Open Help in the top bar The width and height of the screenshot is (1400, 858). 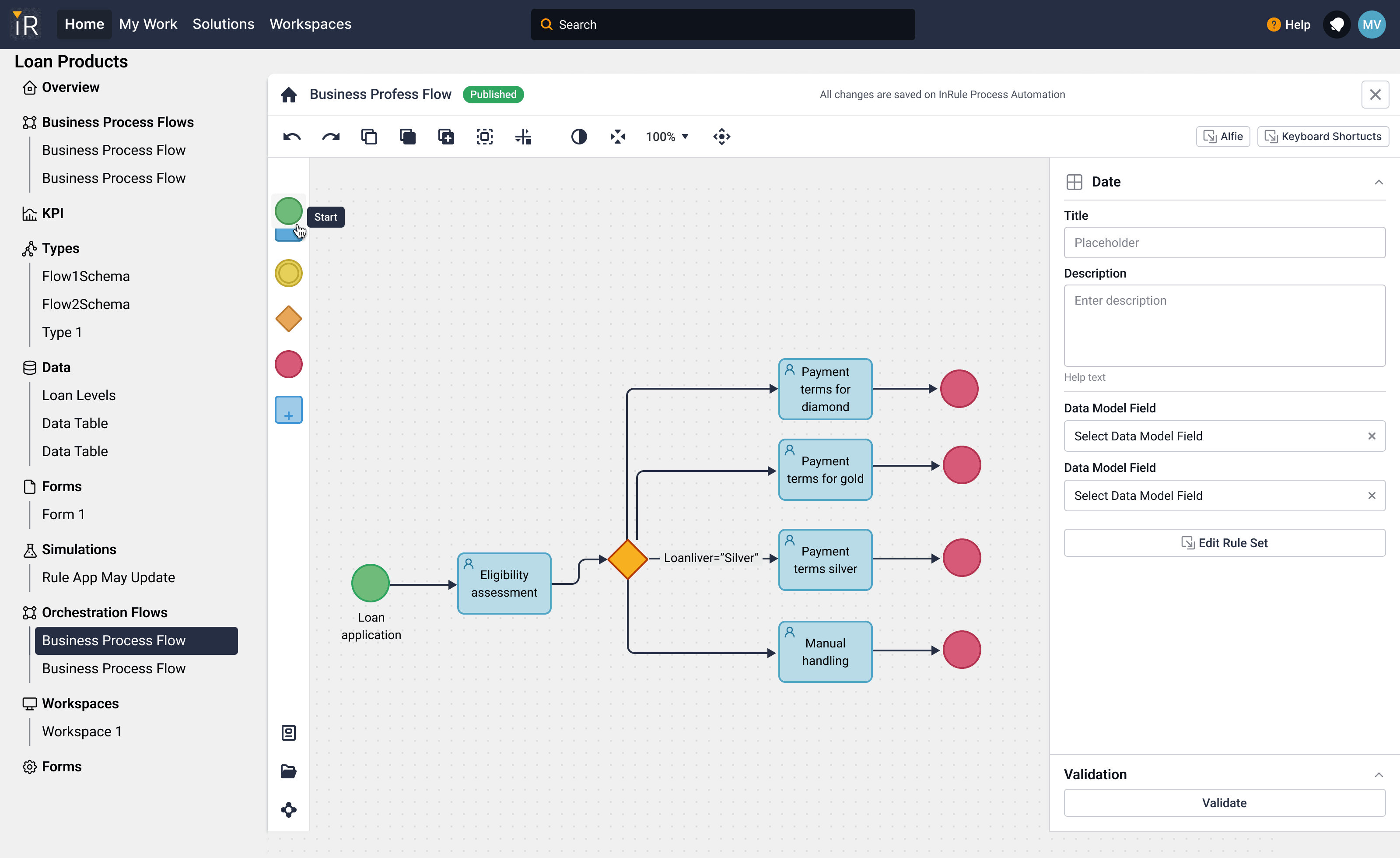tap(1288, 25)
